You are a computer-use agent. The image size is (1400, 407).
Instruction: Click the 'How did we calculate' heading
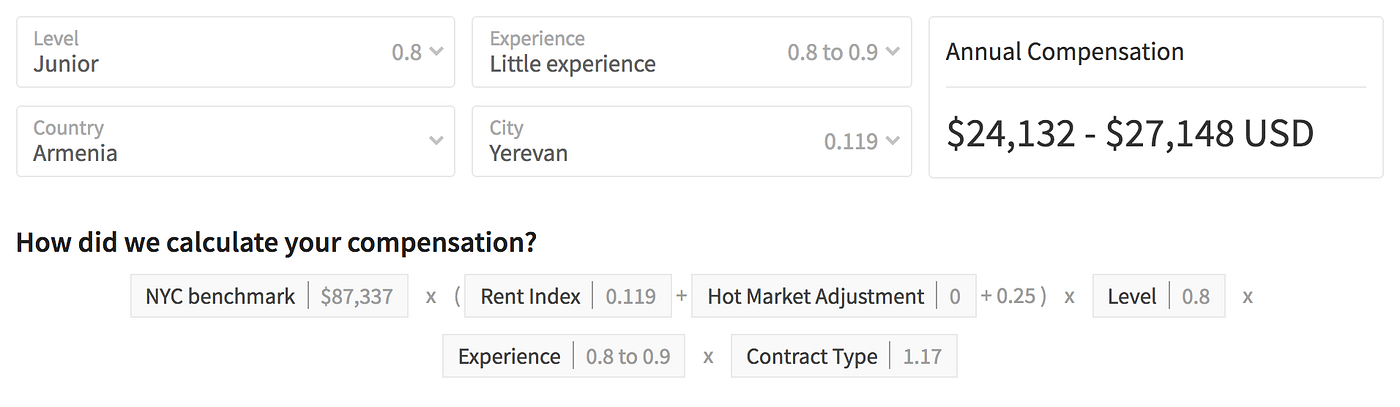(276, 243)
